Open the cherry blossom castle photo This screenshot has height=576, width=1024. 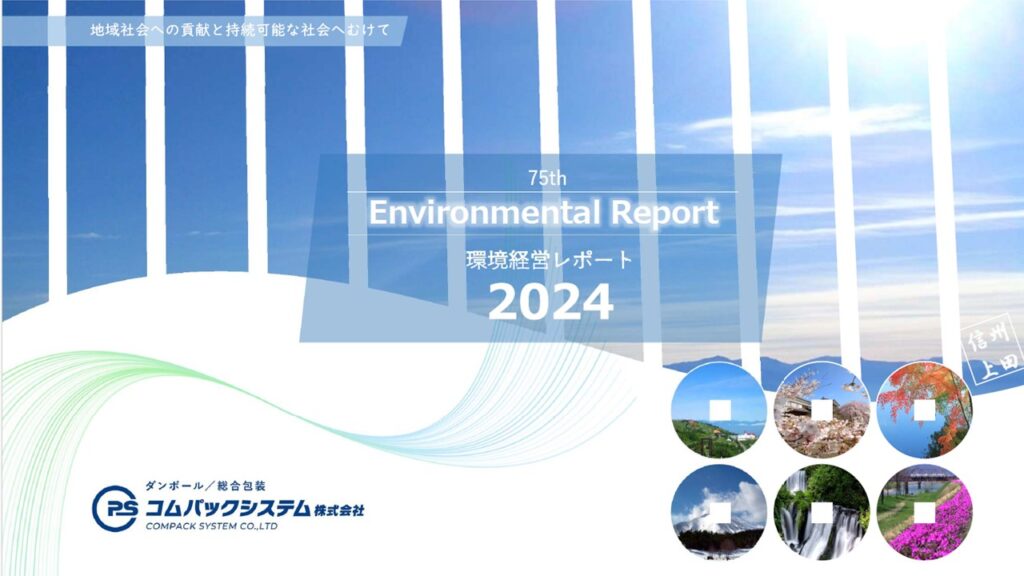[x=821, y=409]
